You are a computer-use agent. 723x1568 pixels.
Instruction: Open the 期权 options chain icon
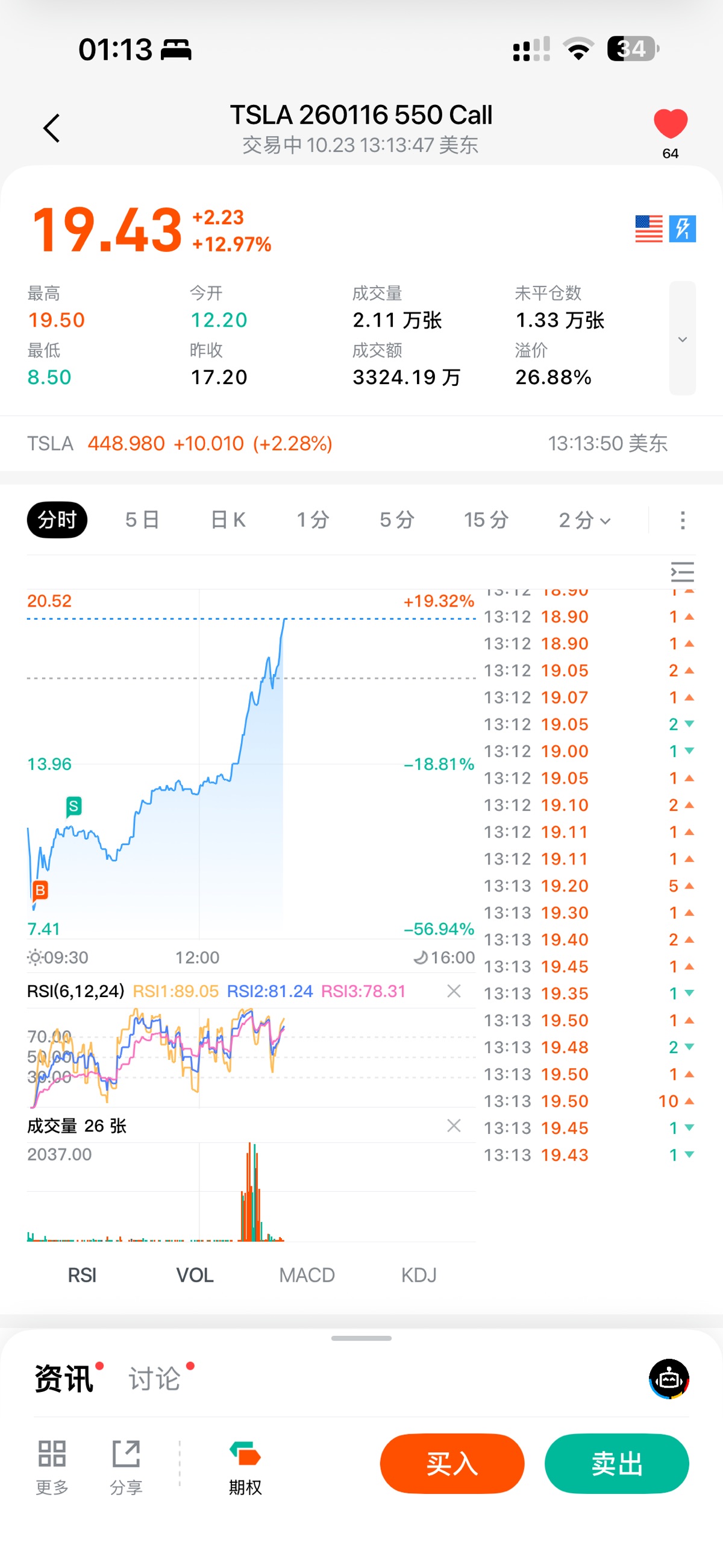coord(245,1464)
